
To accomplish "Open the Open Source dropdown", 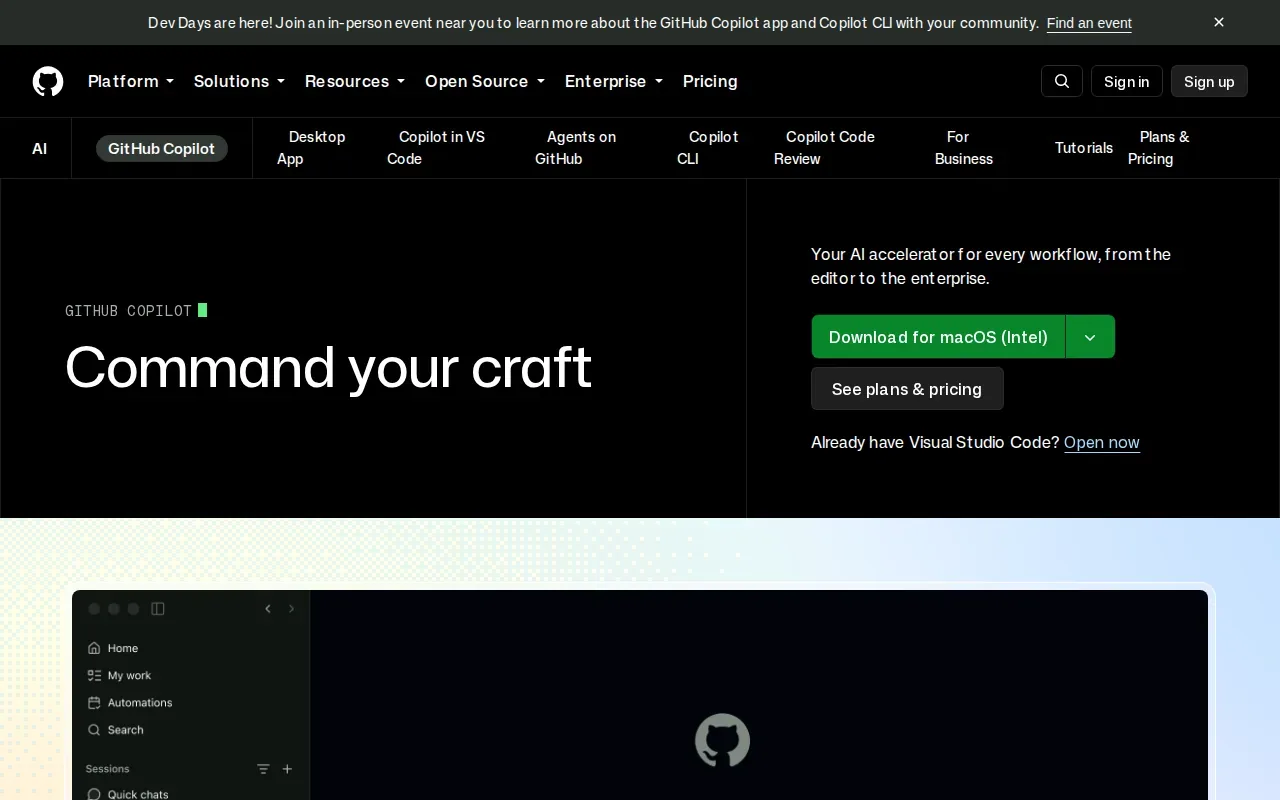I will click(x=485, y=81).
